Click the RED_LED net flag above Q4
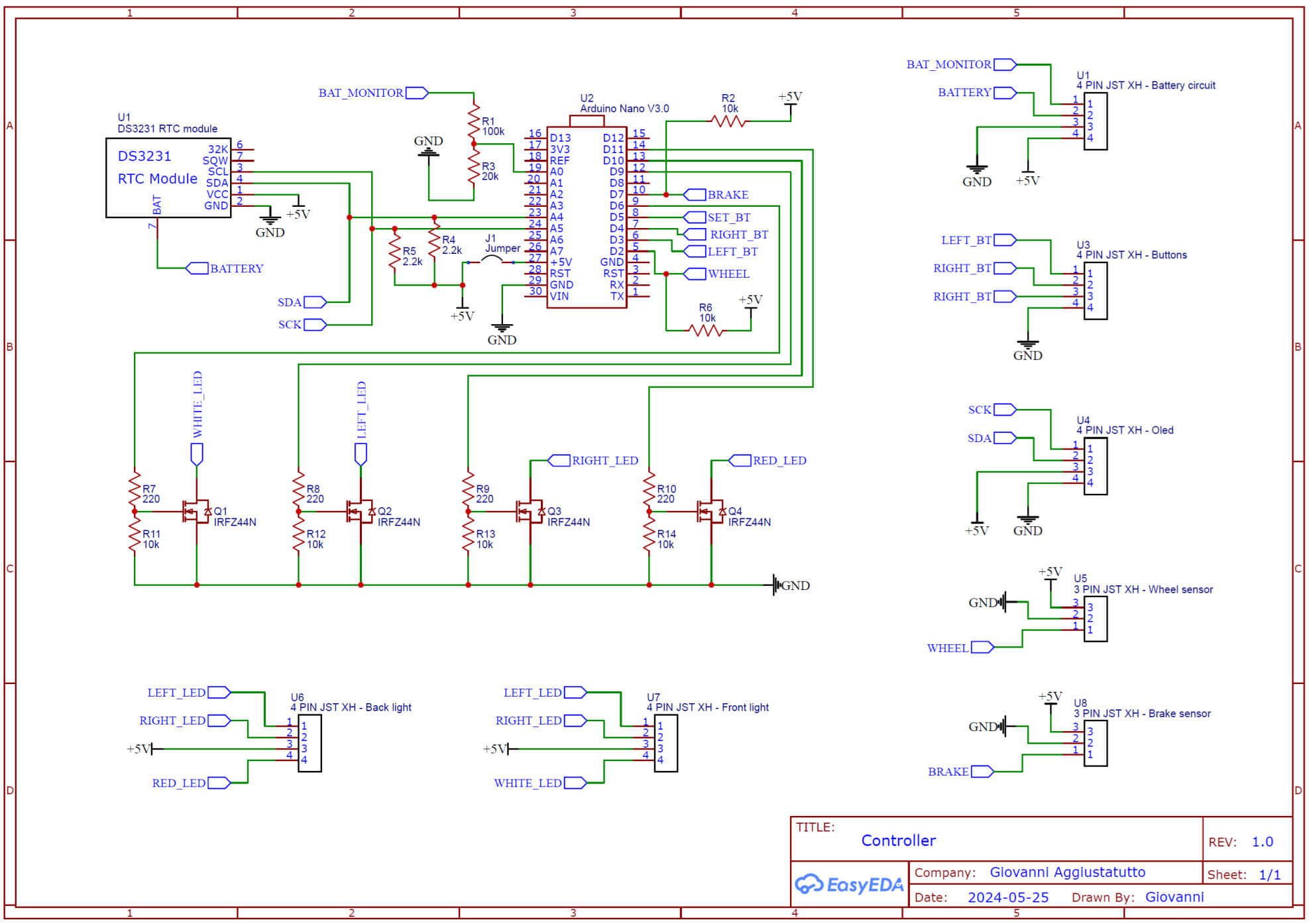This screenshot has width=1309, height=924. [768, 460]
